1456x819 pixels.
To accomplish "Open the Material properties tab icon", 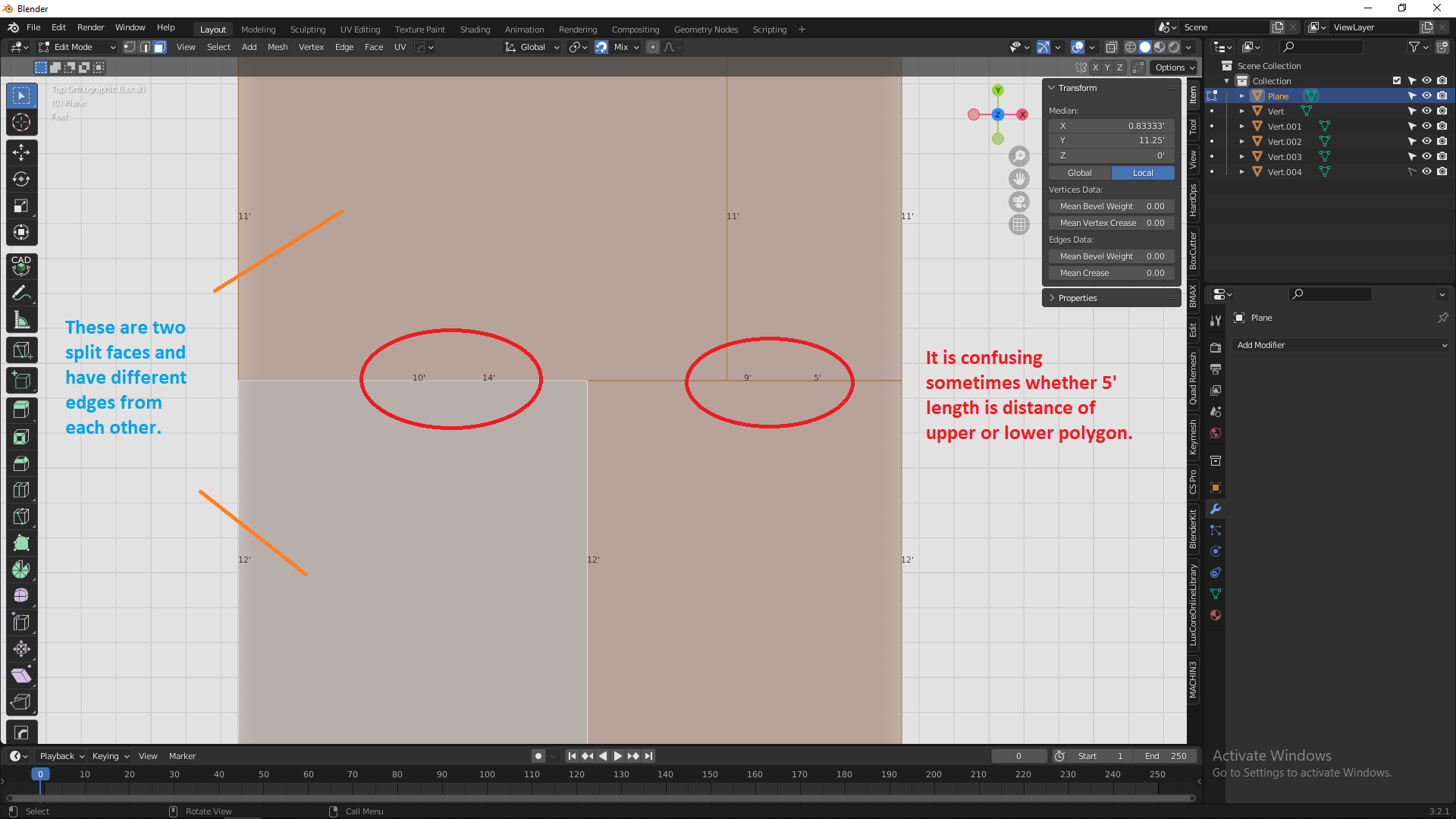I will coord(1216,615).
